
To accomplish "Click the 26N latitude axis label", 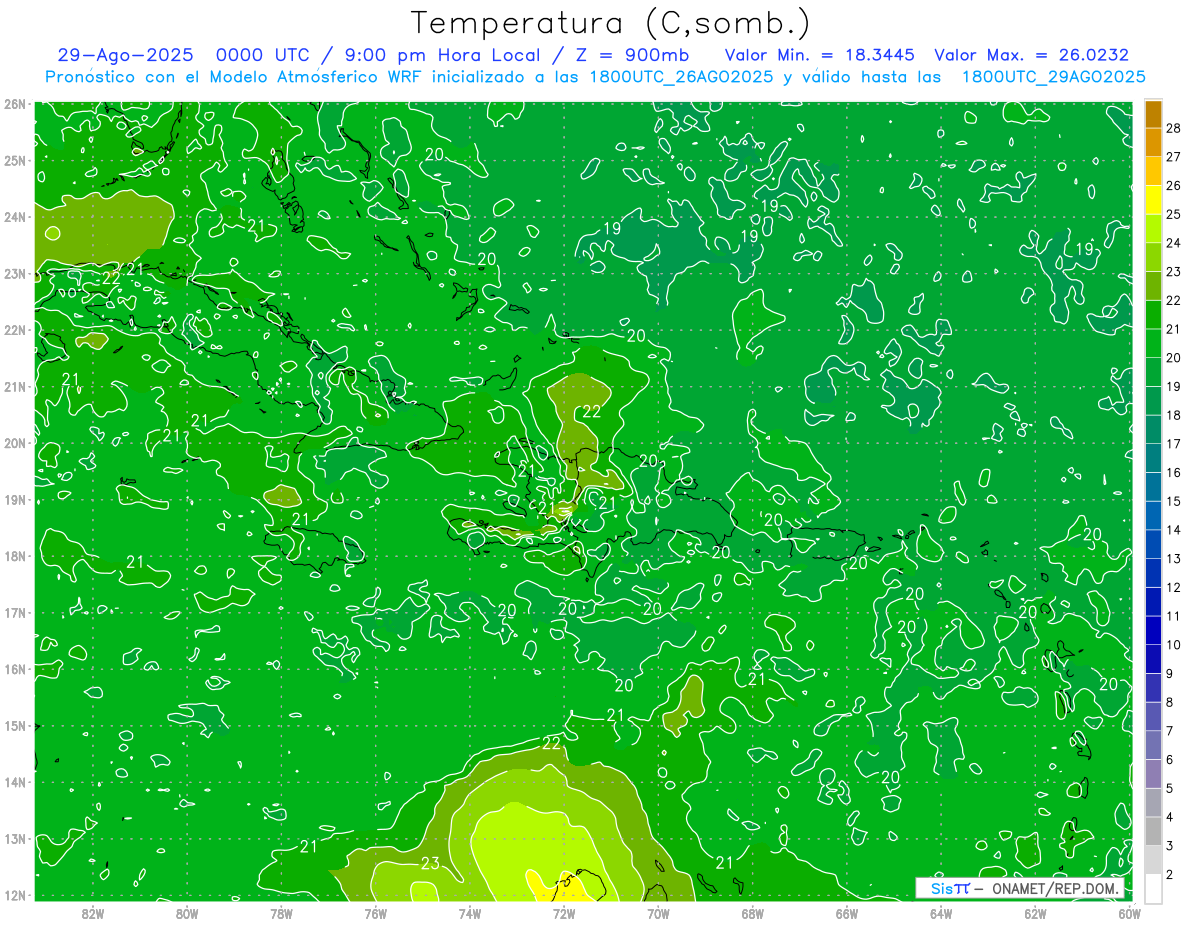I will coord(15,103).
